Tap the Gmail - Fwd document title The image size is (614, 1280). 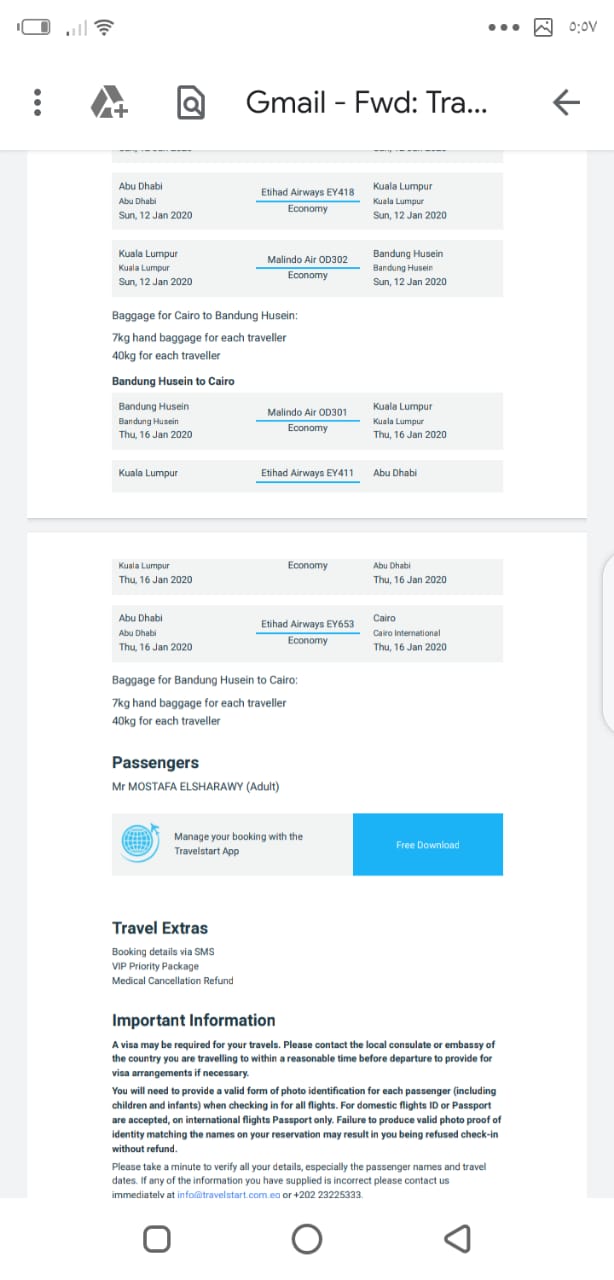366,102
